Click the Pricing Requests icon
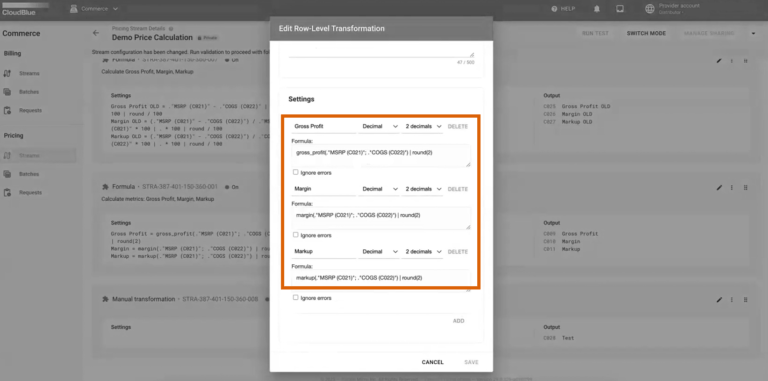 click(7, 193)
